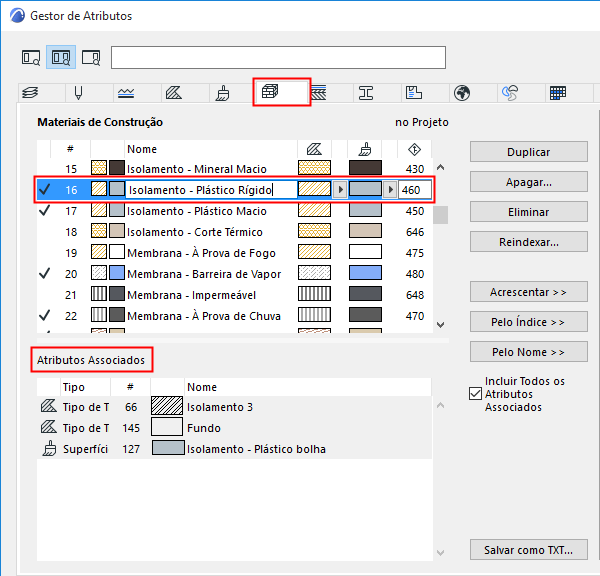
Task: Select Isolamento - Plástico Macio row
Action: [x=235, y=211]
